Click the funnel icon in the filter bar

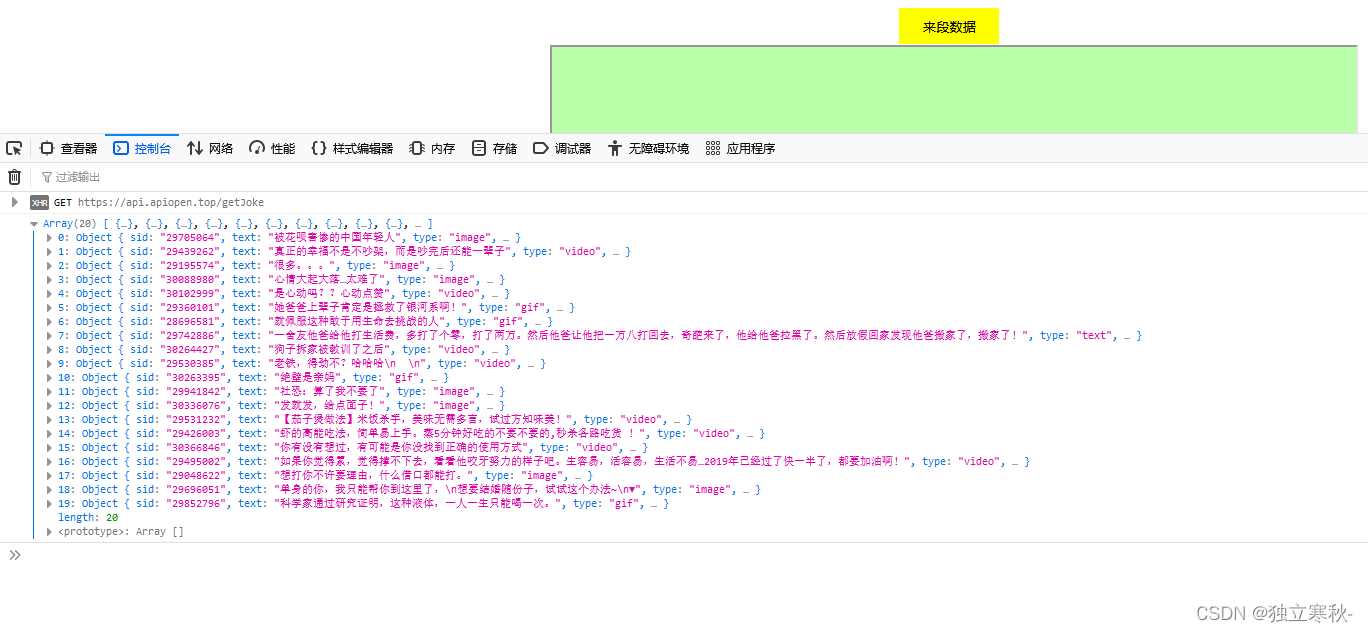(x=47, y=177)
